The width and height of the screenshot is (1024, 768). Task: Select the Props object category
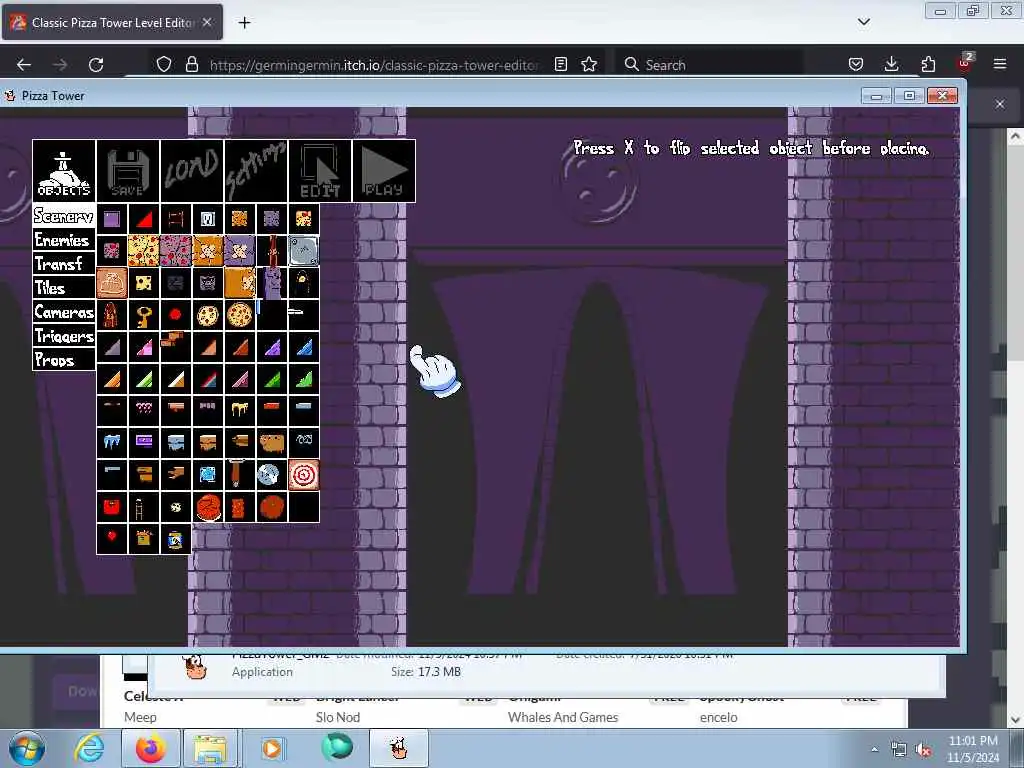tap(64, 360)
